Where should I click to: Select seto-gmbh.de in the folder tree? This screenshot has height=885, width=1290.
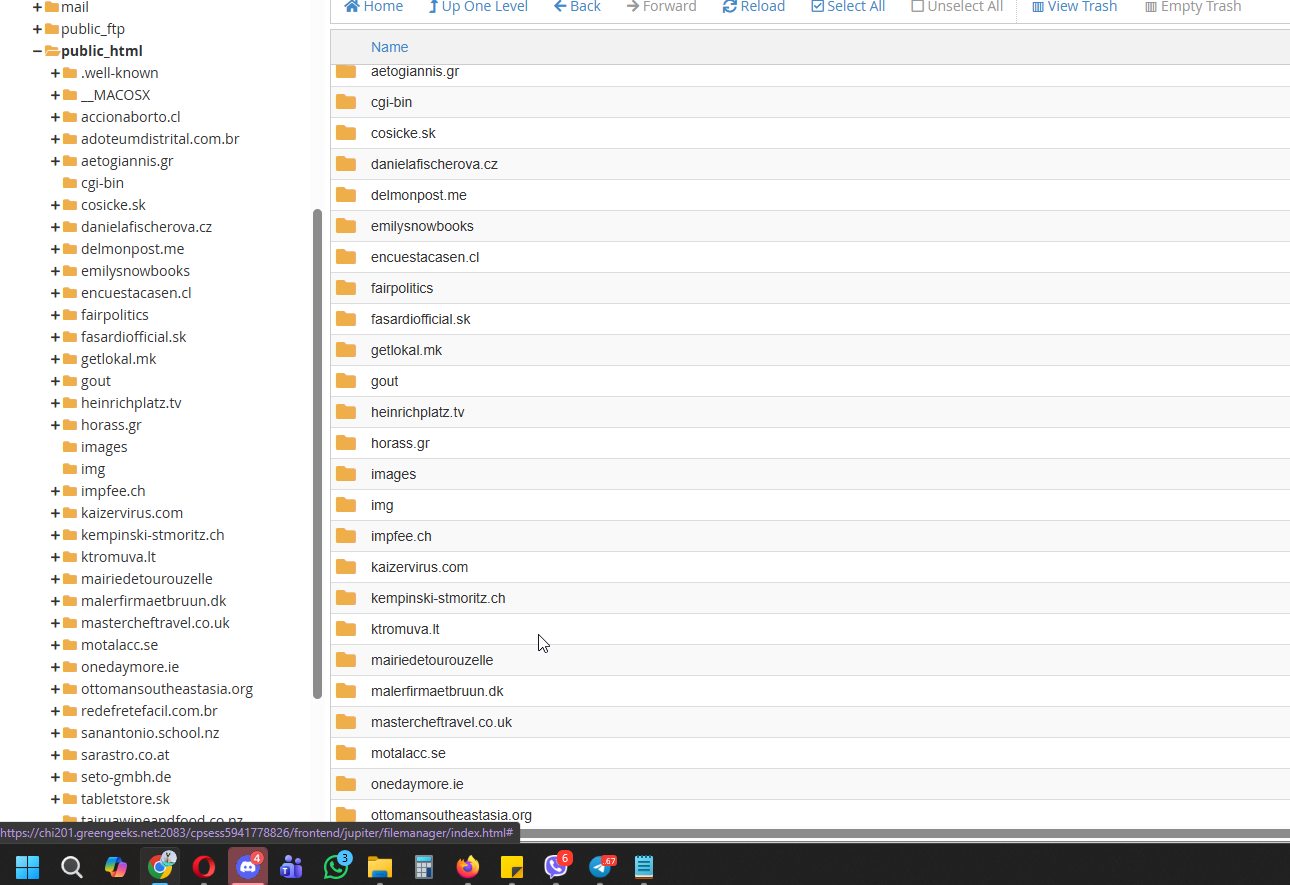126,777
